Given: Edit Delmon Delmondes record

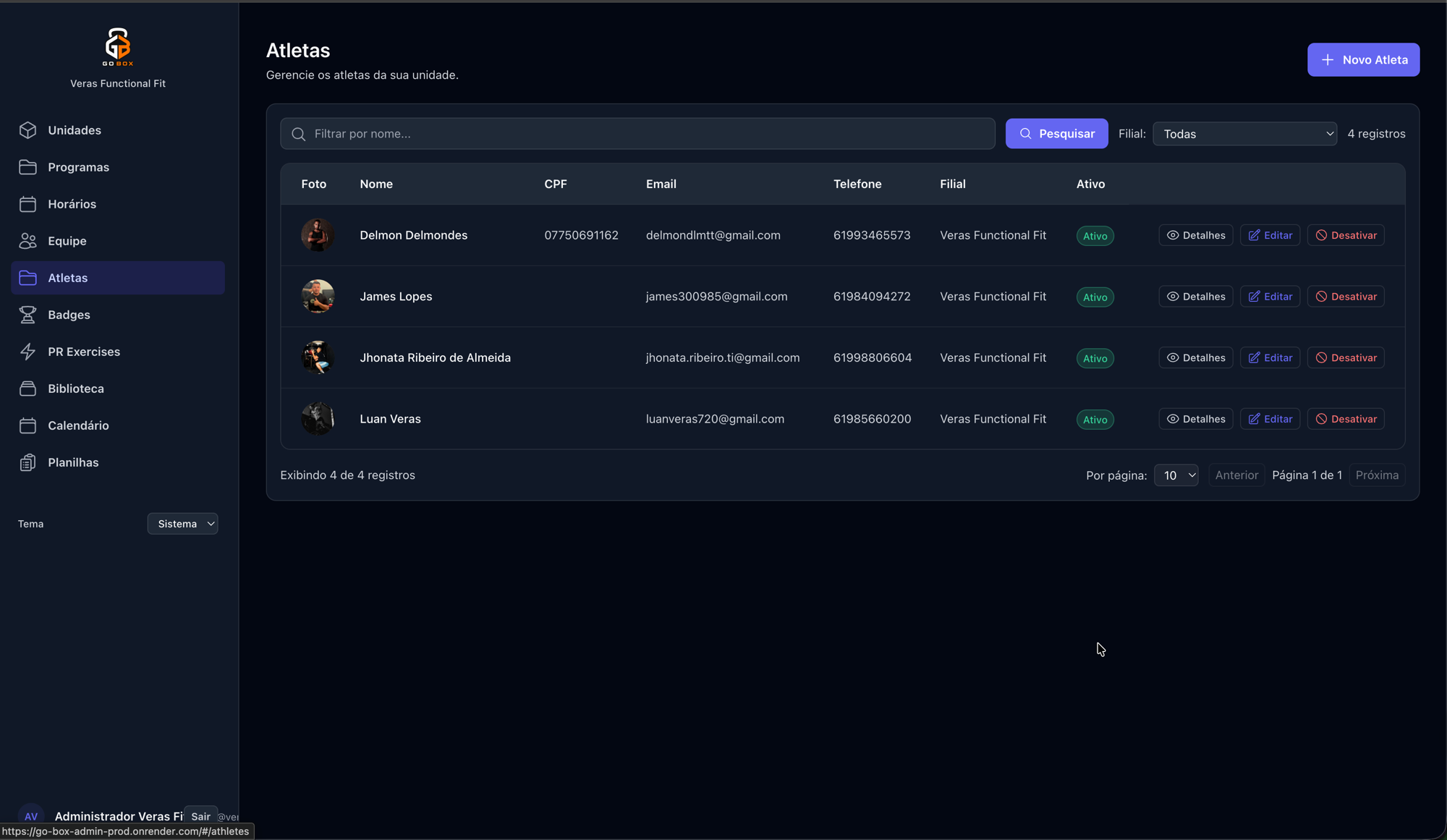Looking at the screenshot, I should click(x=1270, y=235).
